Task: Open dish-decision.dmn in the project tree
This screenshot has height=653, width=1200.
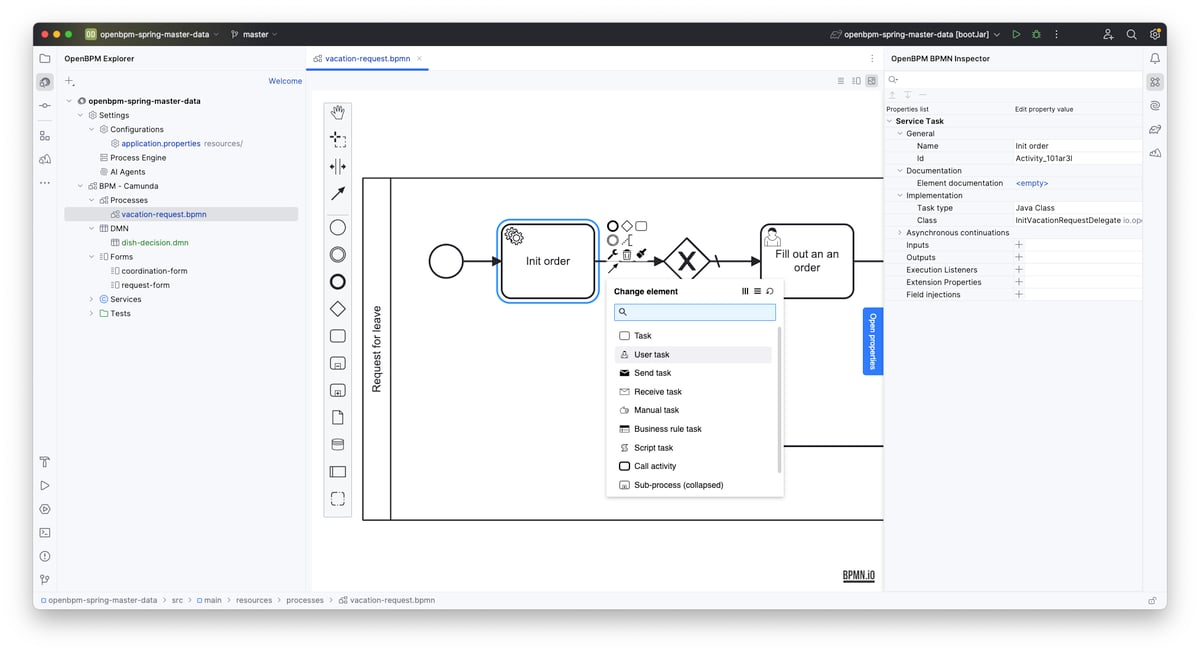Action: (x=155, y=242)
